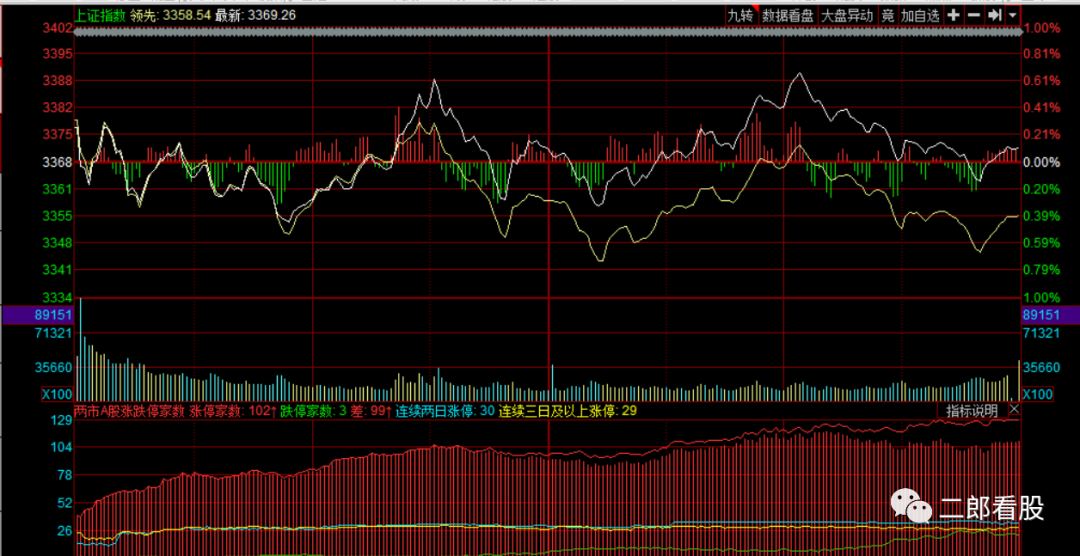Click the 最新: 3369.26 value
1080x556 pixels.
tap(256, 14)
